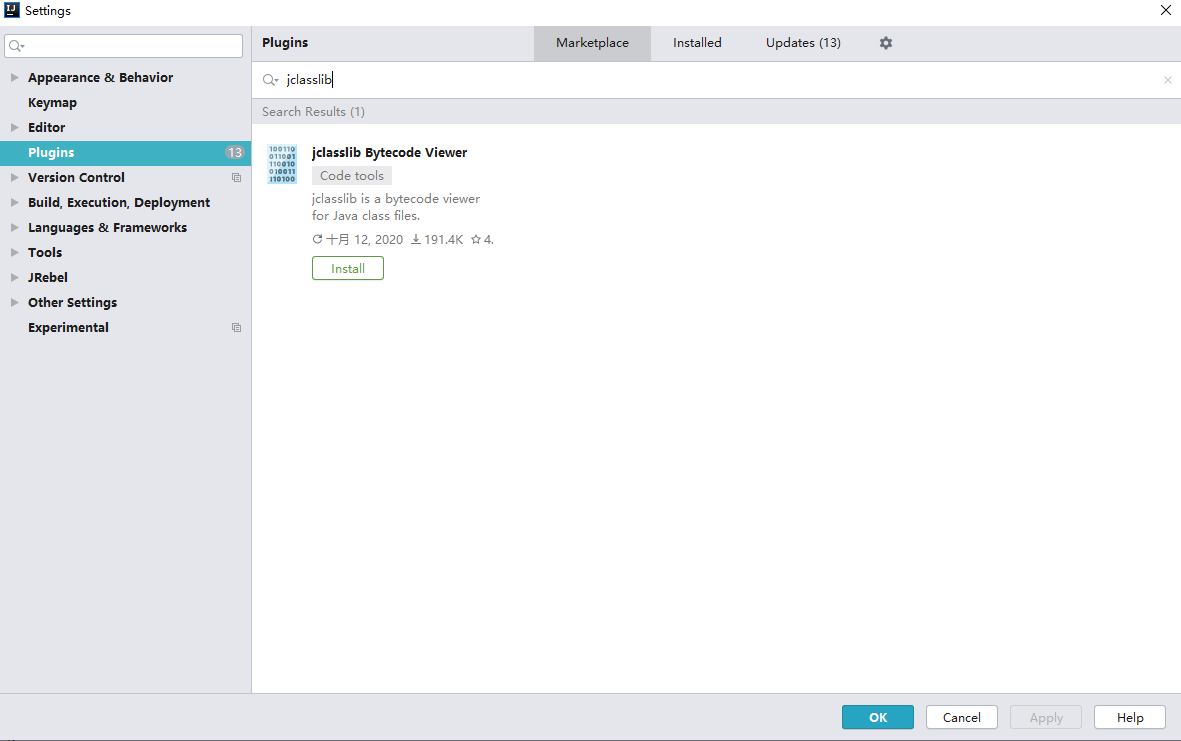Confirm settings with the OK button
The height and width of the screenshot is (741, 1181).
(x=877, y=717)
